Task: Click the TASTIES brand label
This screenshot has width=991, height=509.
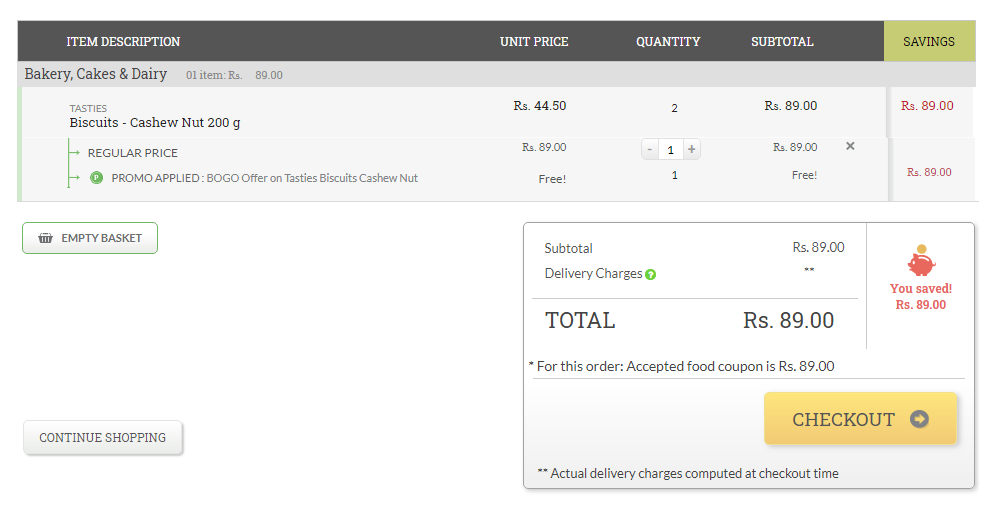Action: 88,108
